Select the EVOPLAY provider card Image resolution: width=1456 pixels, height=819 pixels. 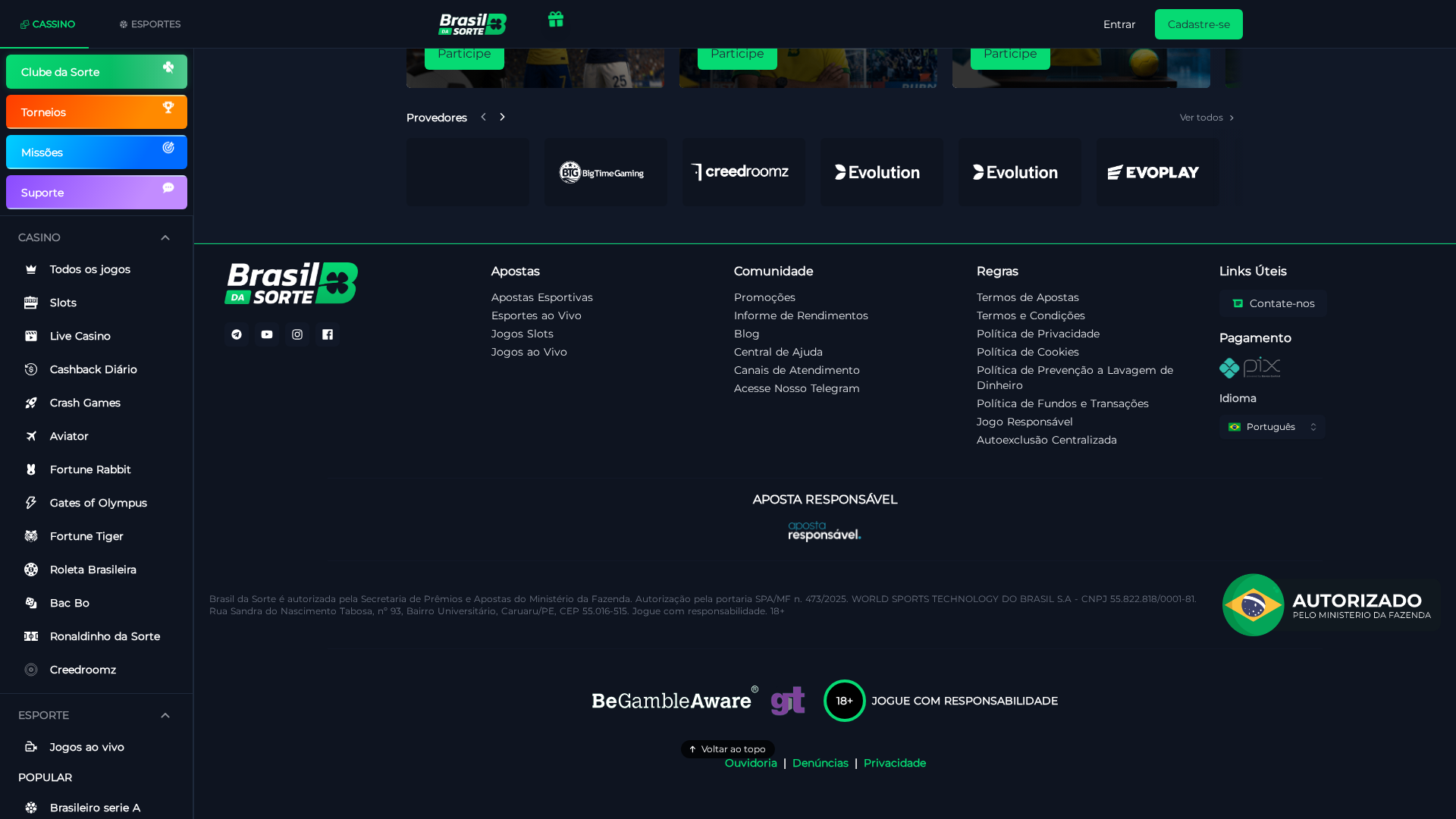point(1158,172)
